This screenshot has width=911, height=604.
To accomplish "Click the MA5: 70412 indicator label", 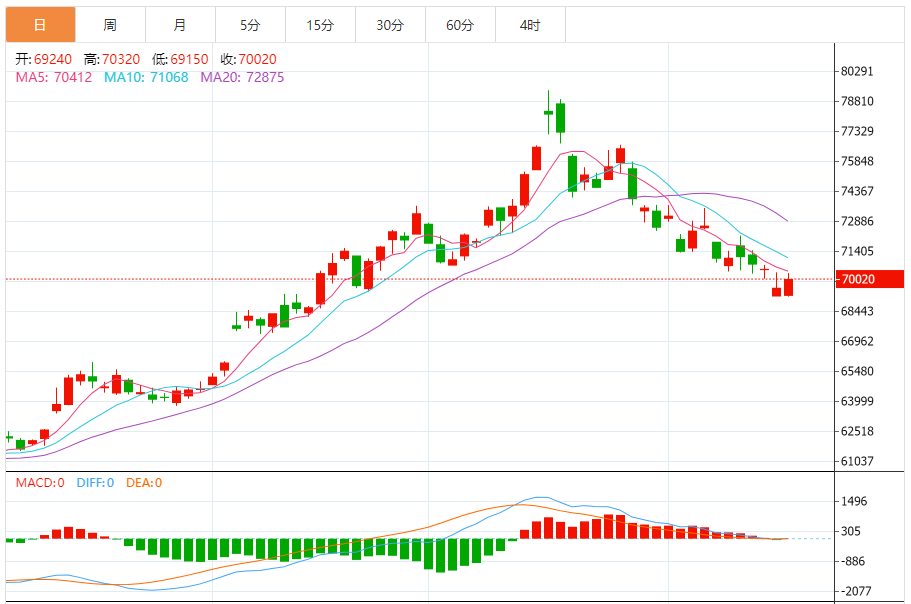I will (53, 77).
